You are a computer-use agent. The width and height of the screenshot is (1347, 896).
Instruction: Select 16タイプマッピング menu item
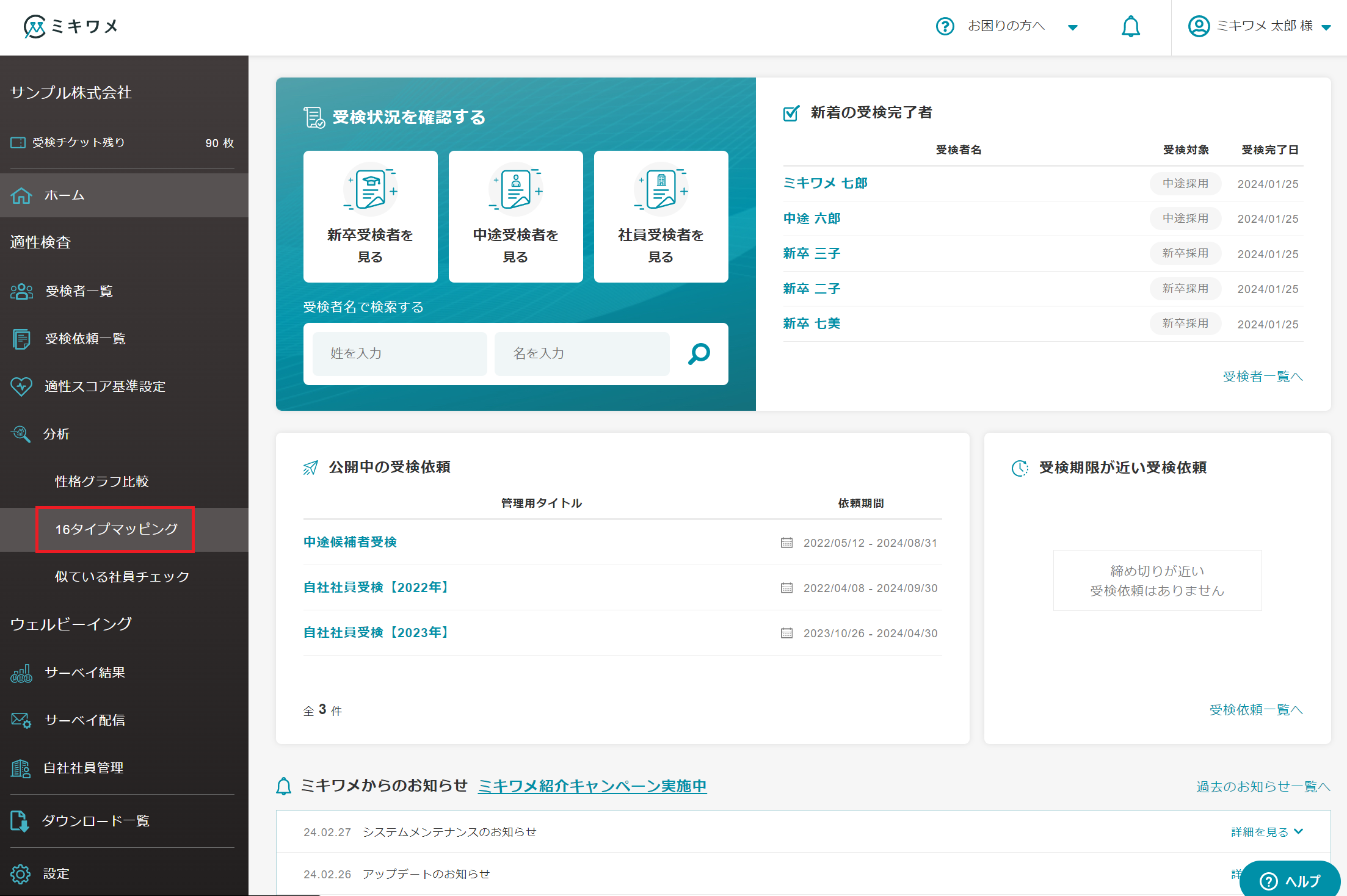[x=116, y=529]
